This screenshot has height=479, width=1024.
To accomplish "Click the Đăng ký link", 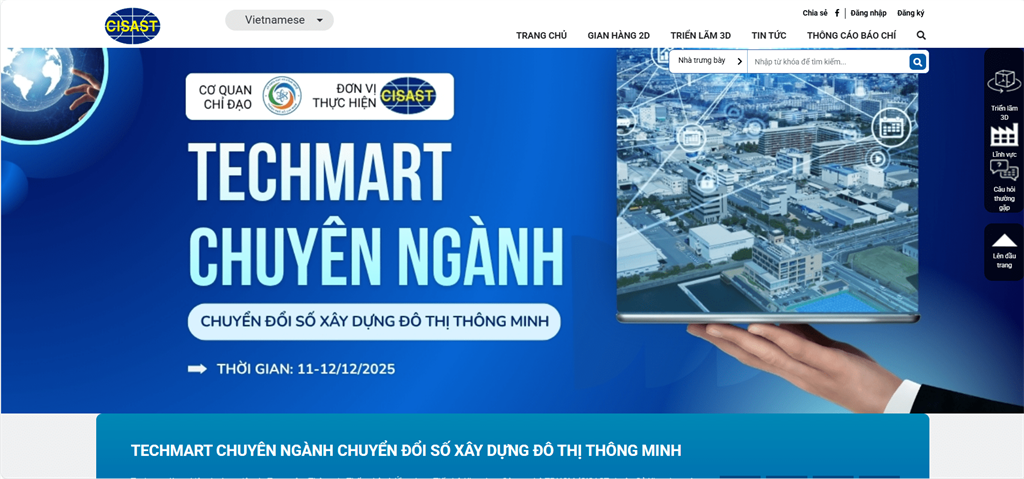I will [x=910, y=13].
